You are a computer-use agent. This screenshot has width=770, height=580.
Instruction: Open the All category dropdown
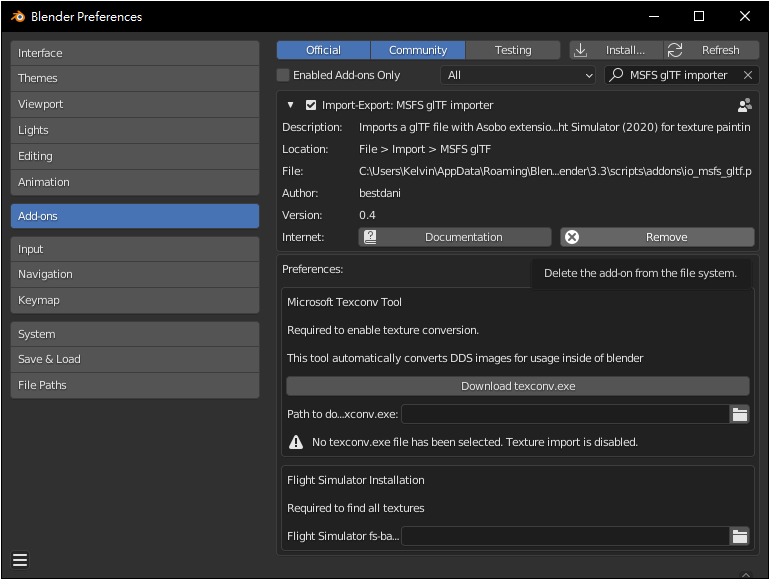(518, 75)
